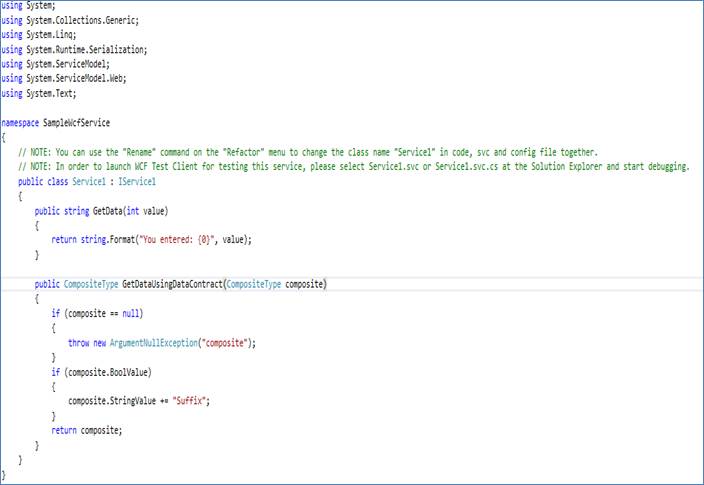Click the composite.BoolValue condition
The image size is (704, 485).
pyautogui.click(x=108, y=372)
